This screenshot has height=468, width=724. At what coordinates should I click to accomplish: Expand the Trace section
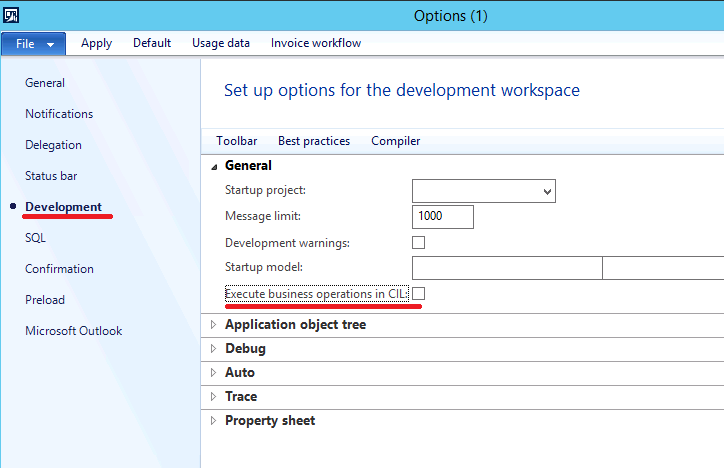pyautogui.click(x=213, y=396)
